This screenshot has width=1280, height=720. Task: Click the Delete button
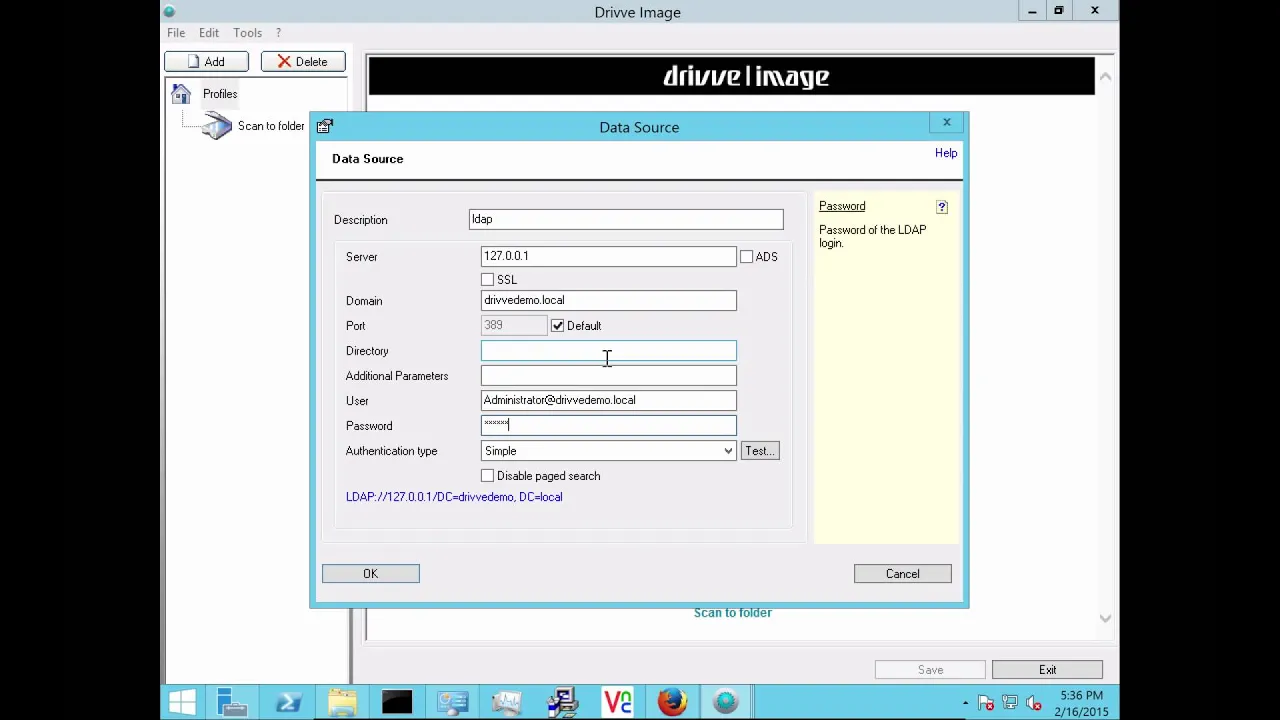tap(303, 62)
